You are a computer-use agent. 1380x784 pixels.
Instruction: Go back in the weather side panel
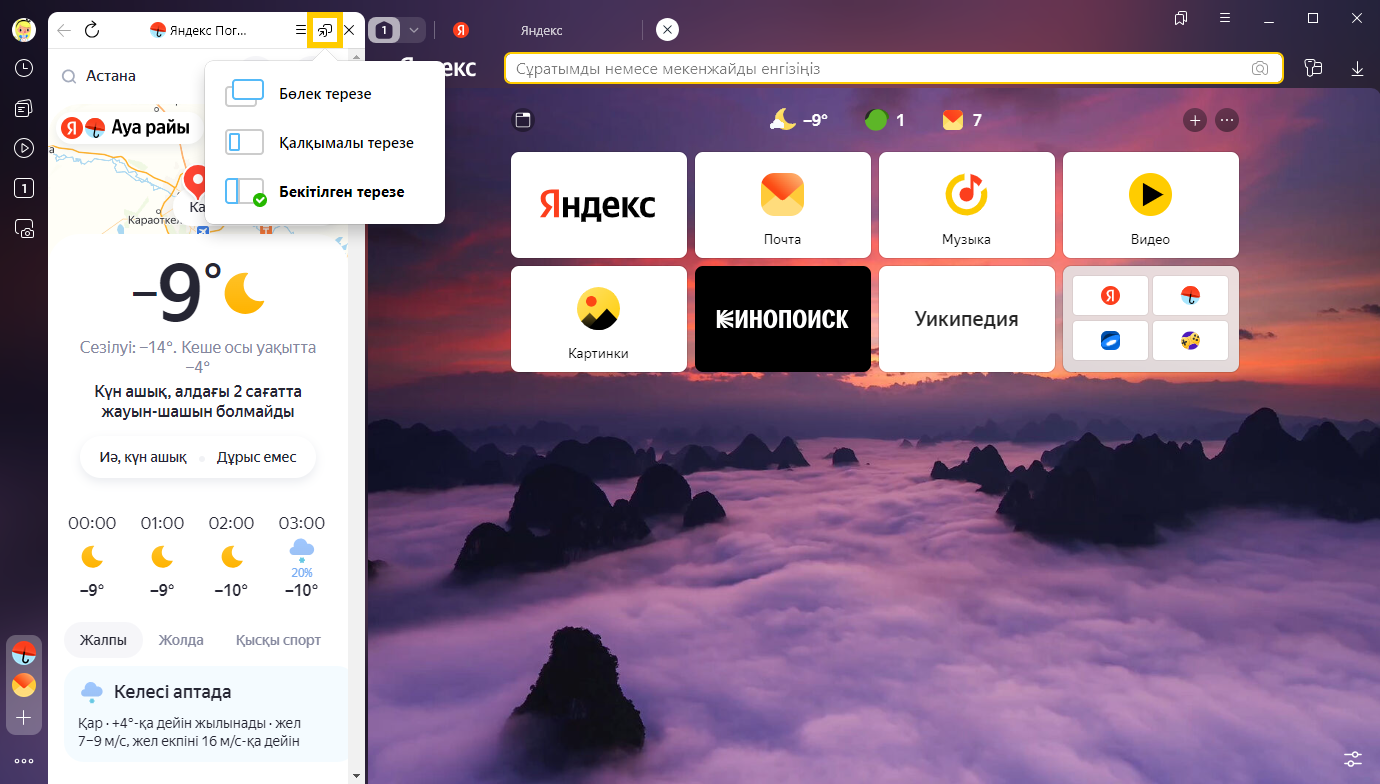pos(64,30)
